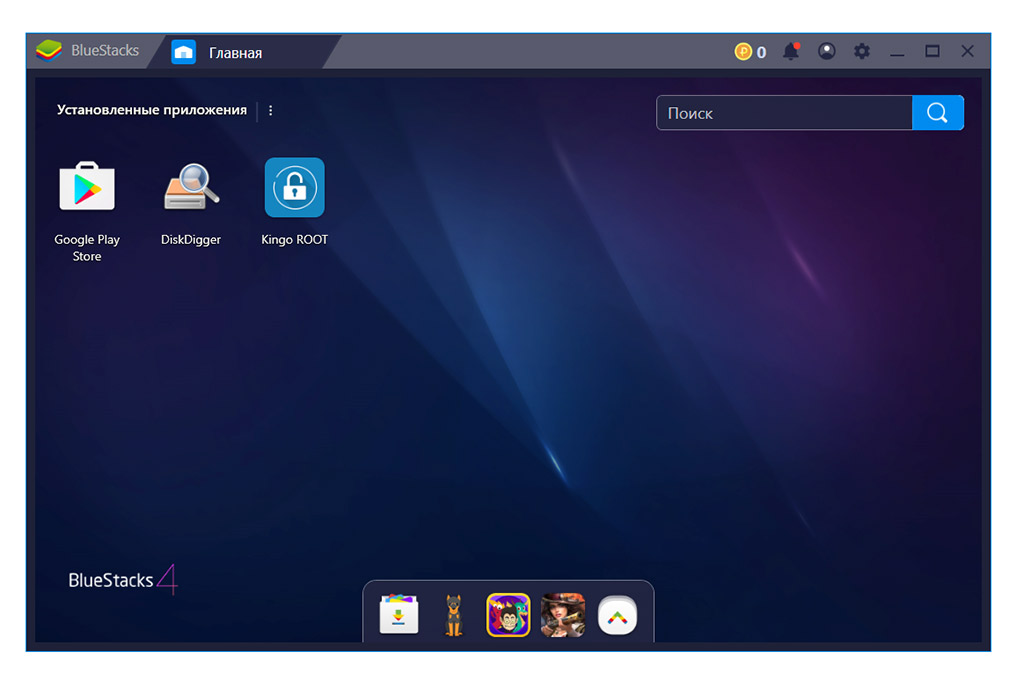1024x681 pixels.
Task: Click the BlueStacks logo in title bar
Action: (49, 50)
